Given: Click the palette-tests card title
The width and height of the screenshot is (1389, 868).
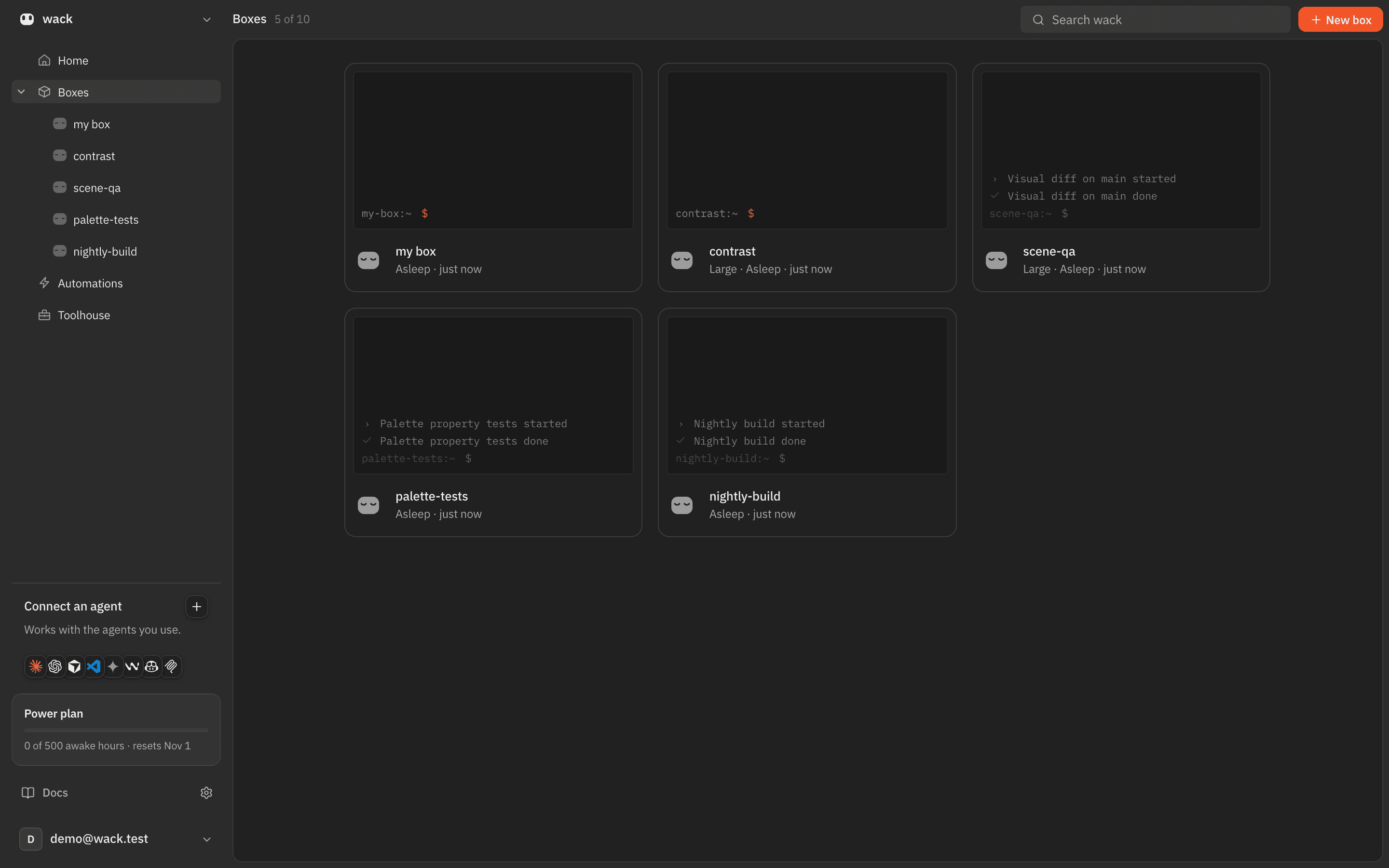Looking at the screenshot, I should [x=432, y=497].
